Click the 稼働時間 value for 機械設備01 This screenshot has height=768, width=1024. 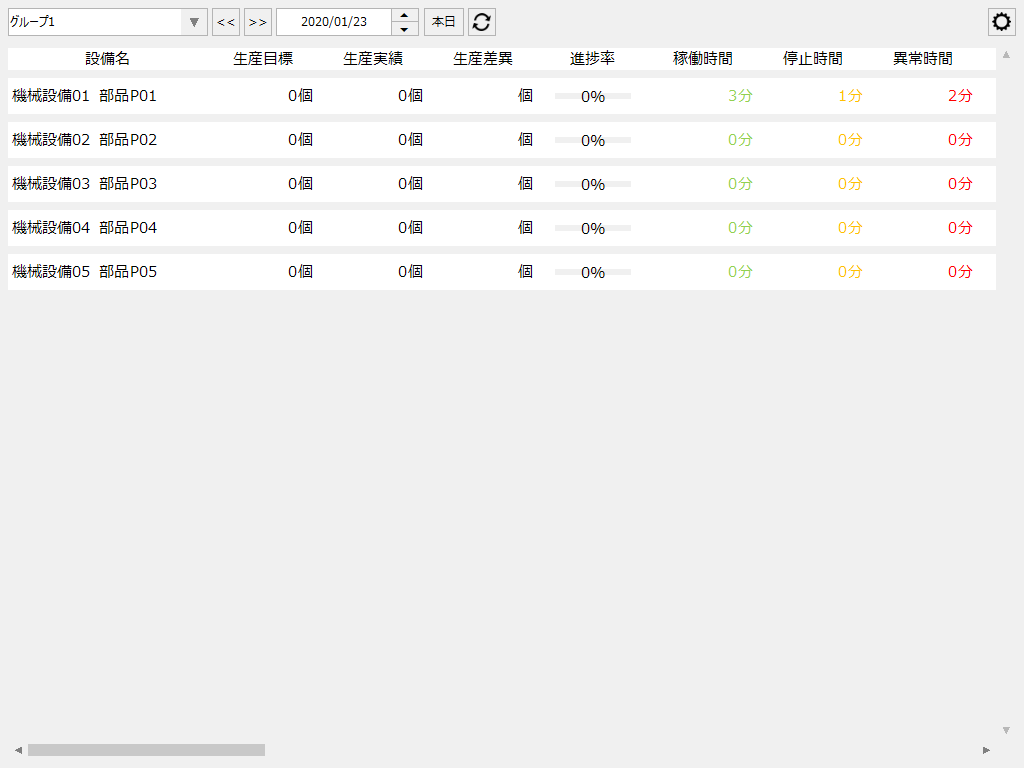point(739,95)
